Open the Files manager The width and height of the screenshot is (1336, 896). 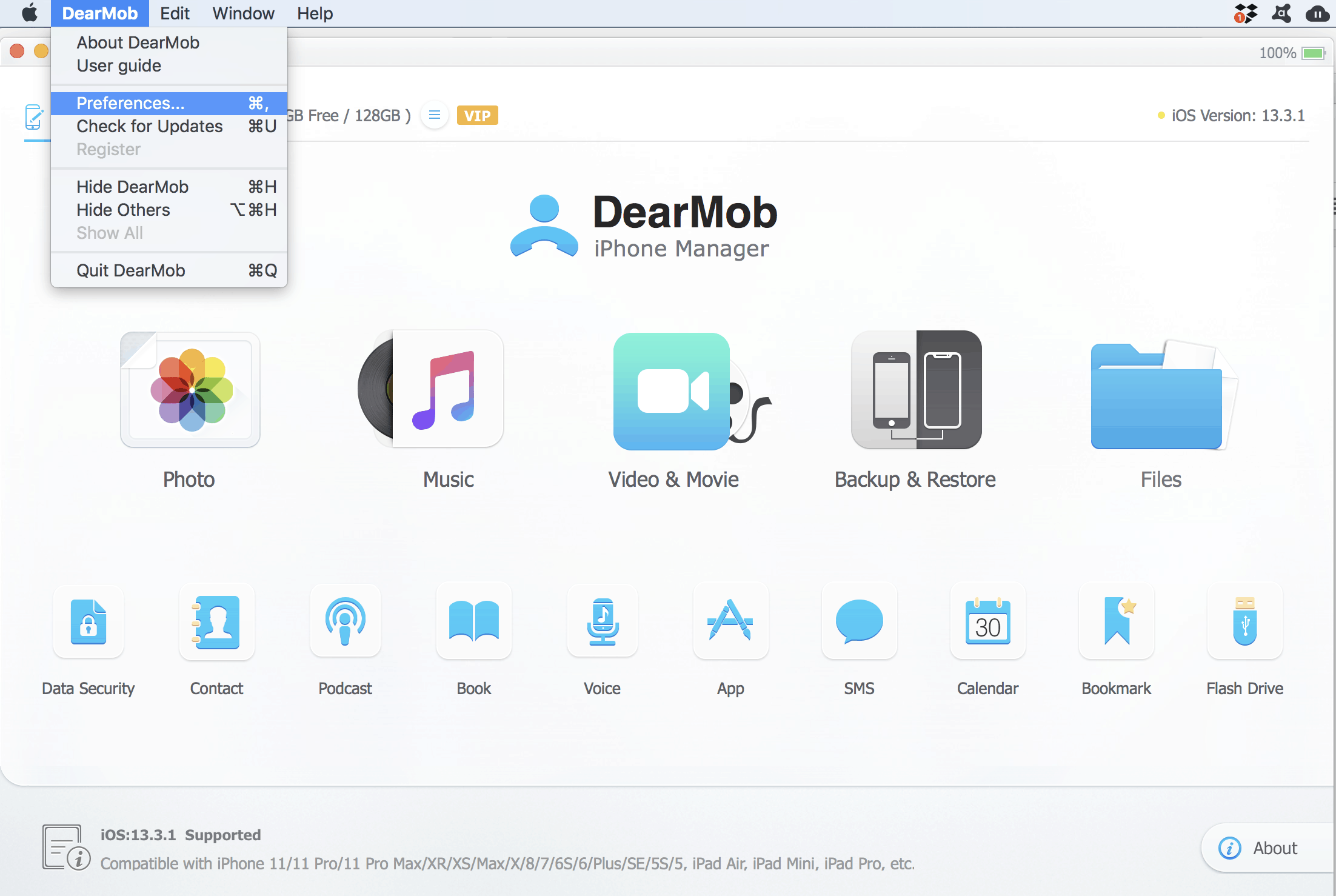(1160, 394)
